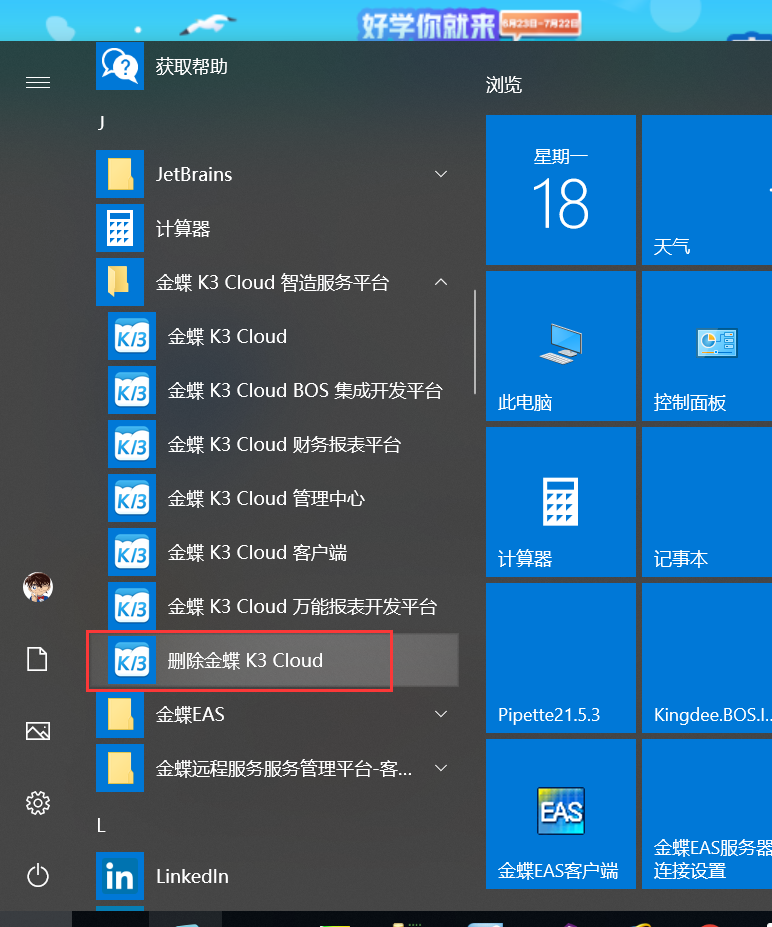Viewport: 772px width, 927px height.
Task: Open the Pipette21.5.3 tile
Action: pos(561,658)
